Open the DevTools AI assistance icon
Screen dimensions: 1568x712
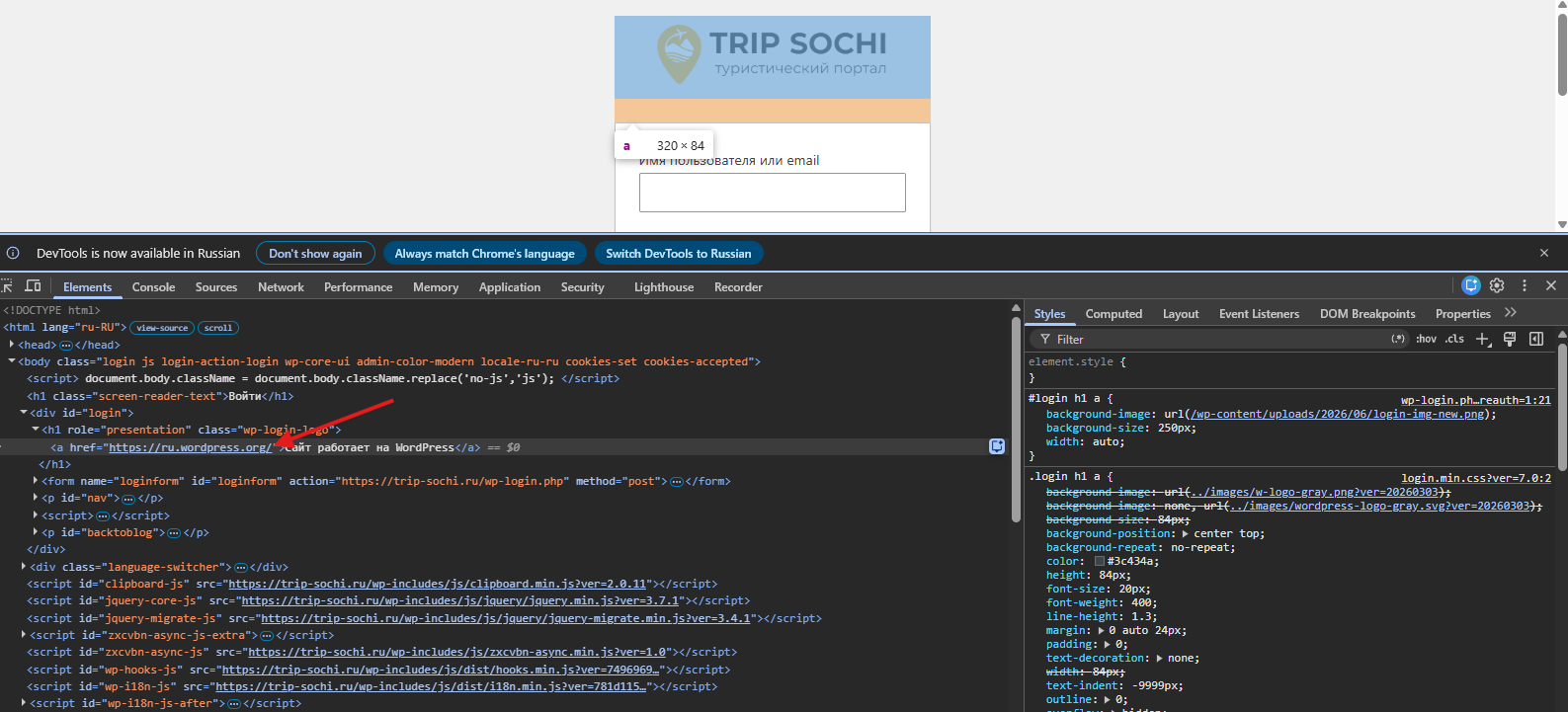[1471, 285]
